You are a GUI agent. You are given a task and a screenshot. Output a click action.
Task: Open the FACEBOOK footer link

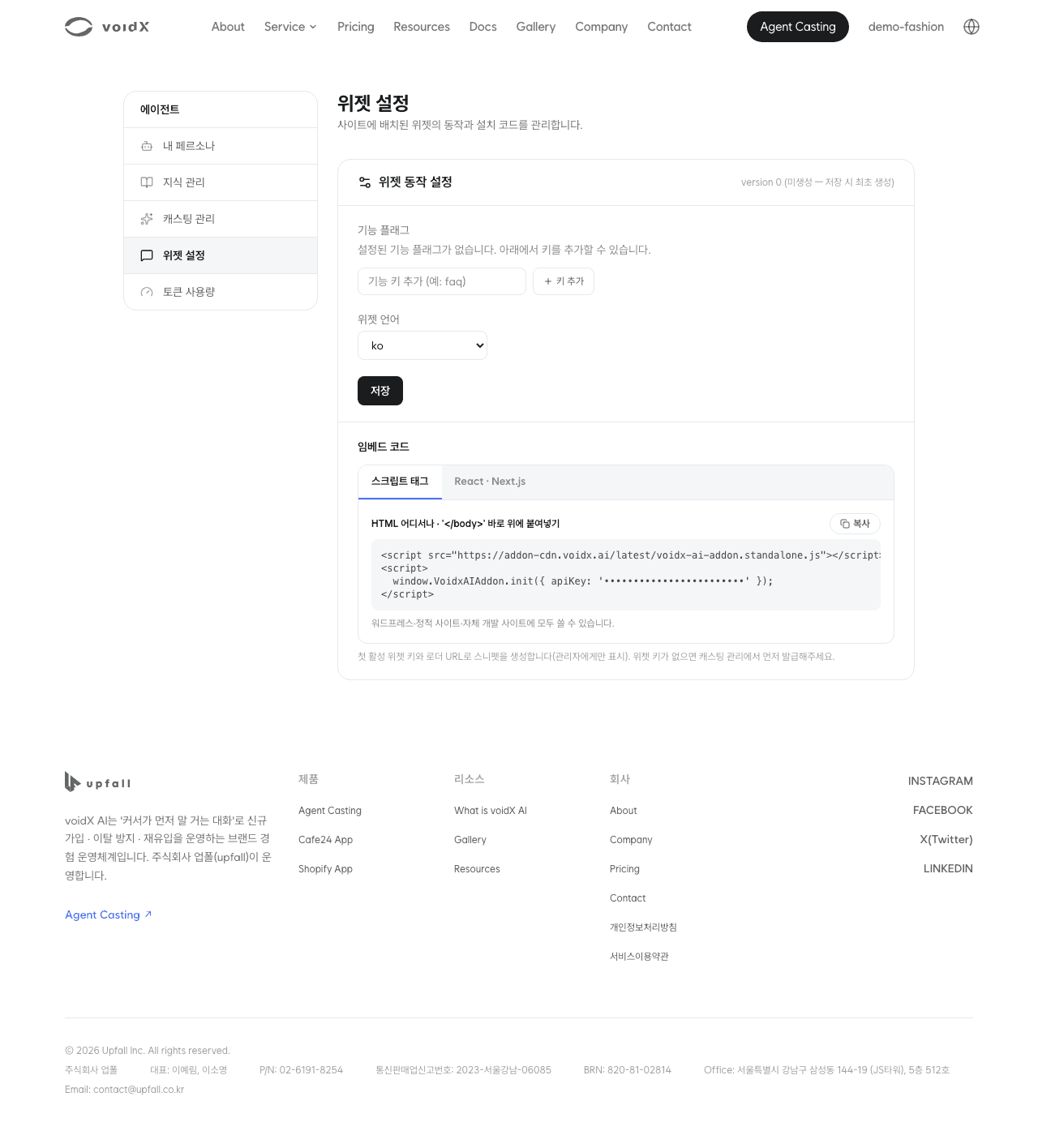943,810
